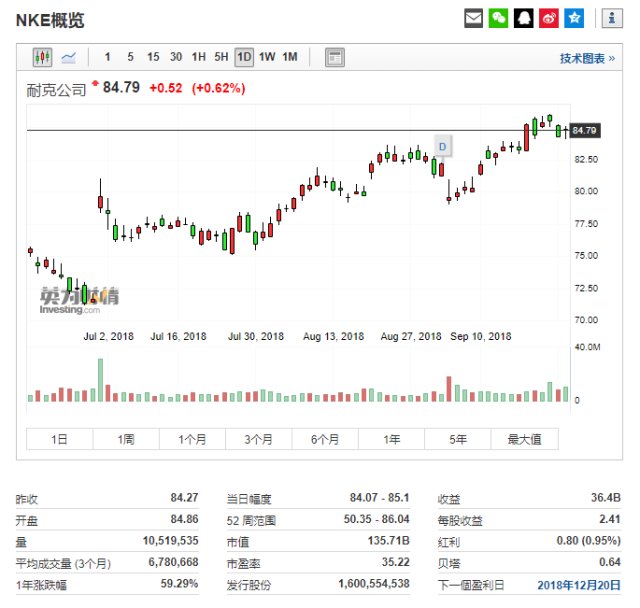Click the 1年涨跌幅 value 59.29%
The width and height of the screenshot is (640, 608).
click(x=179, y=584)
